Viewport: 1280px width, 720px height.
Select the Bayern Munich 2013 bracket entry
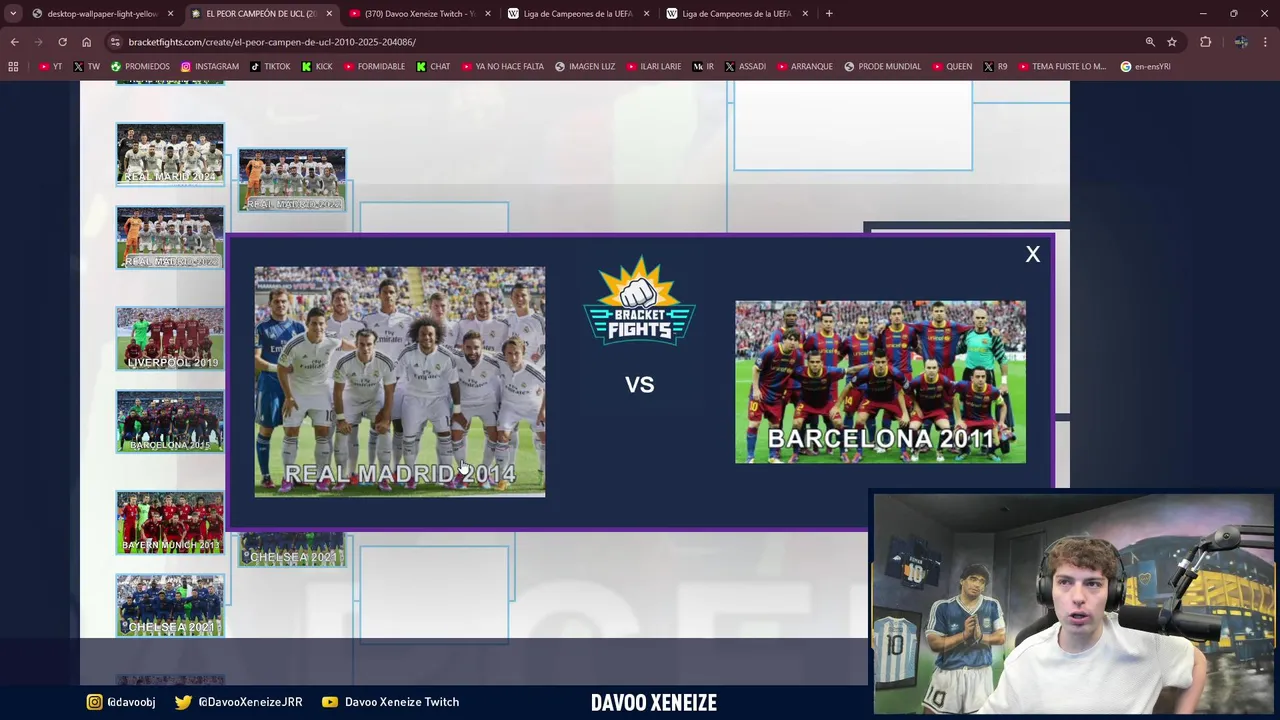[170, 522]
